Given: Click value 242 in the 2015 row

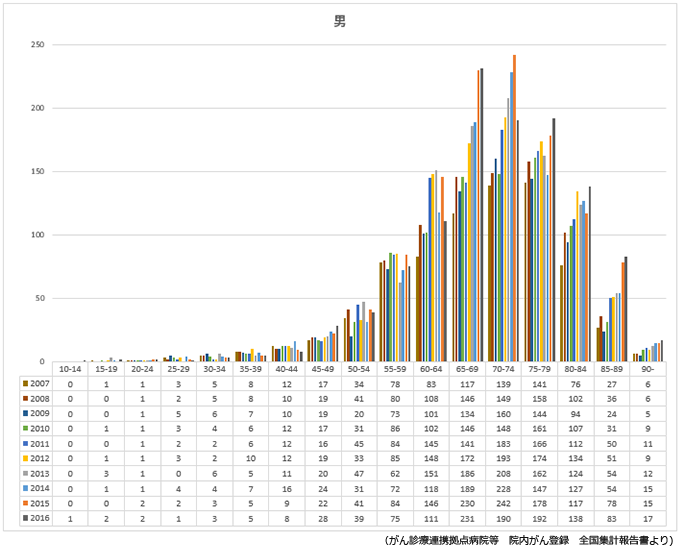Looking at the screenshot, I should pos(505,503).
